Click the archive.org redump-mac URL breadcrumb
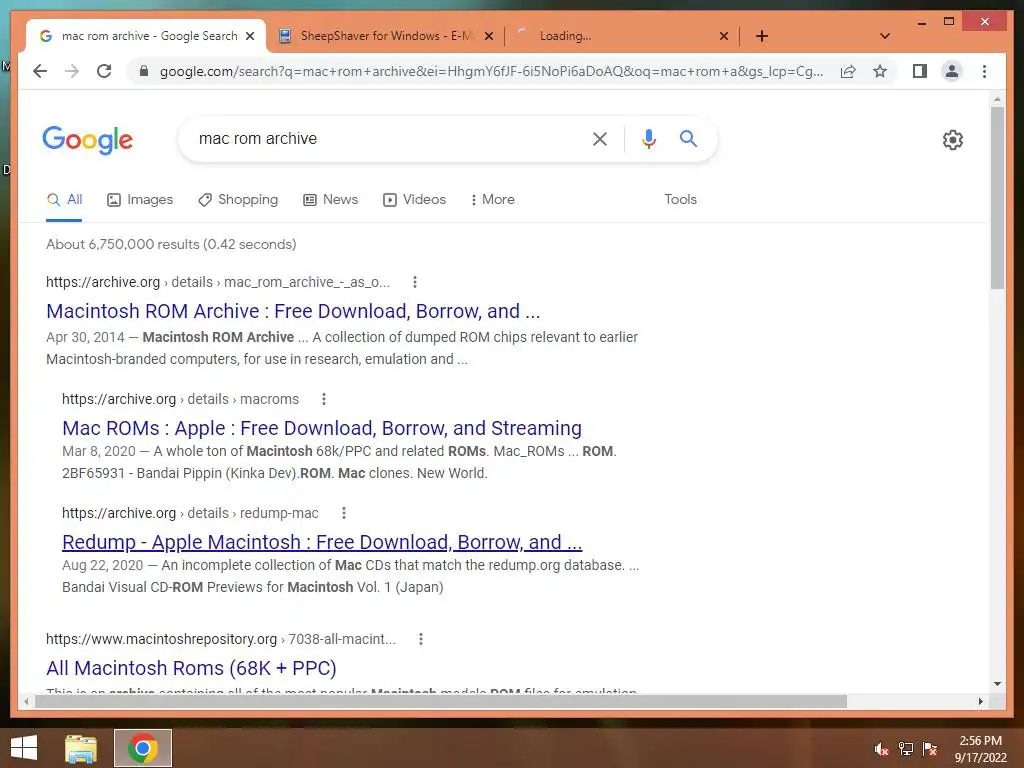 pyautogui.click(x=190, y=513)
